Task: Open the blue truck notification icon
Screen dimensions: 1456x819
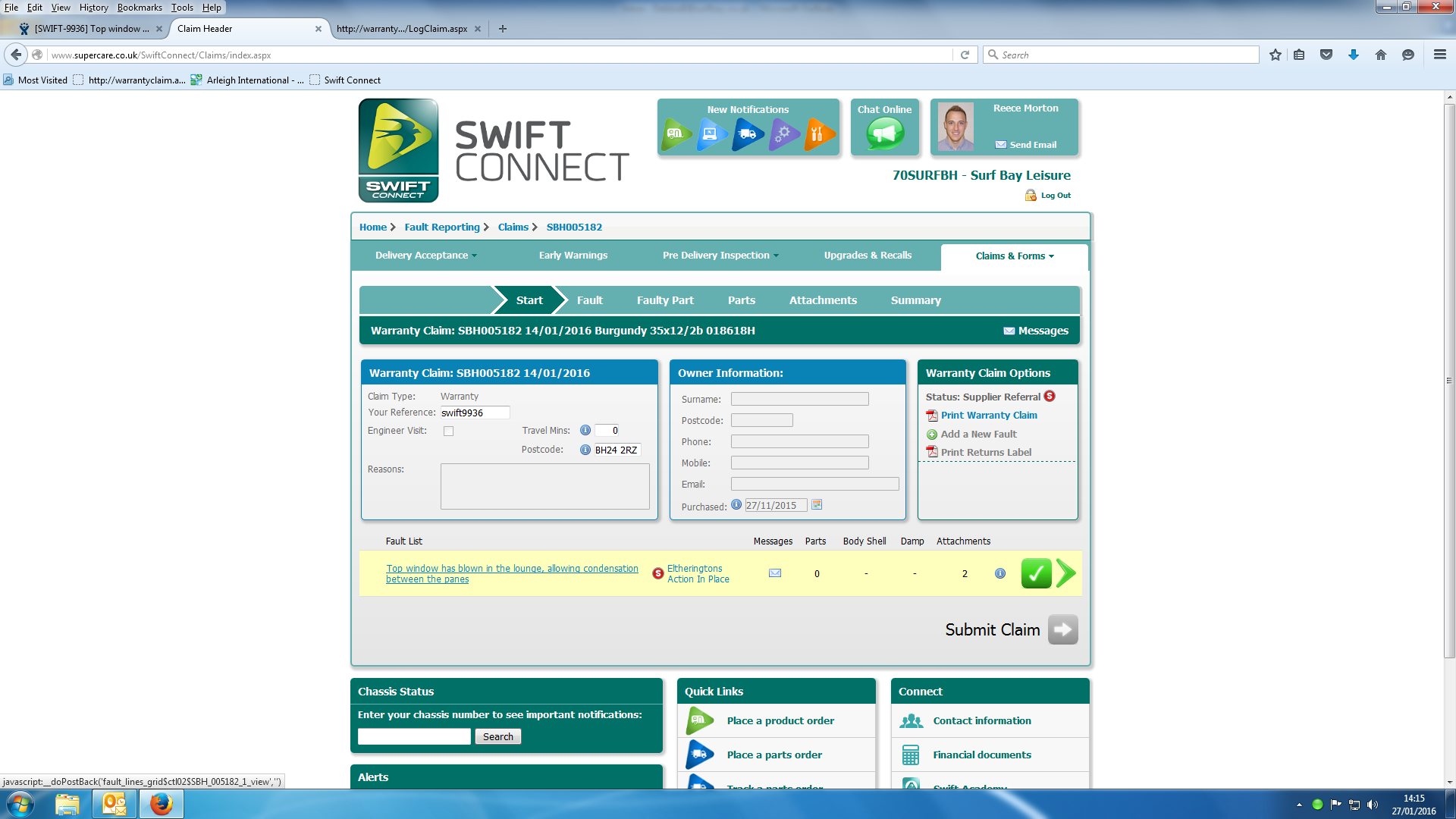Action: click(x=747, y=134)
